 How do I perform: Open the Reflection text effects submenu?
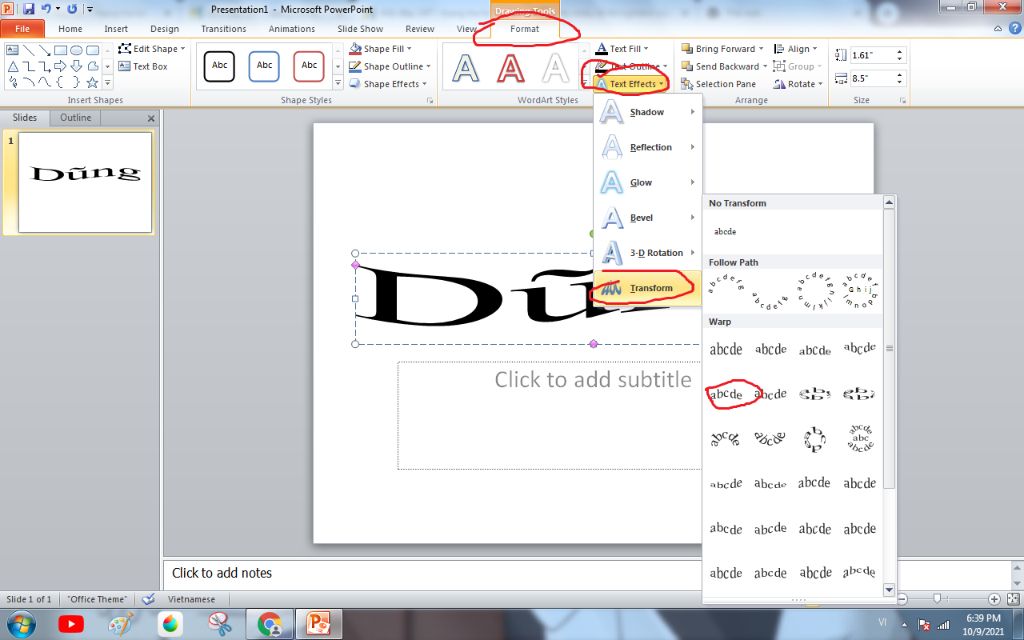648,148
